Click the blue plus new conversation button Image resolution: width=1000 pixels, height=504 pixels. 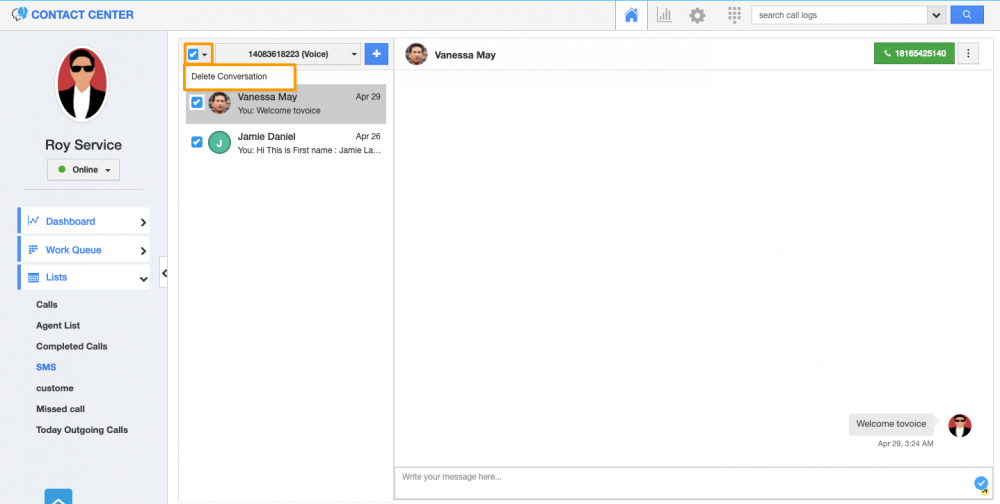pos(377,54)
